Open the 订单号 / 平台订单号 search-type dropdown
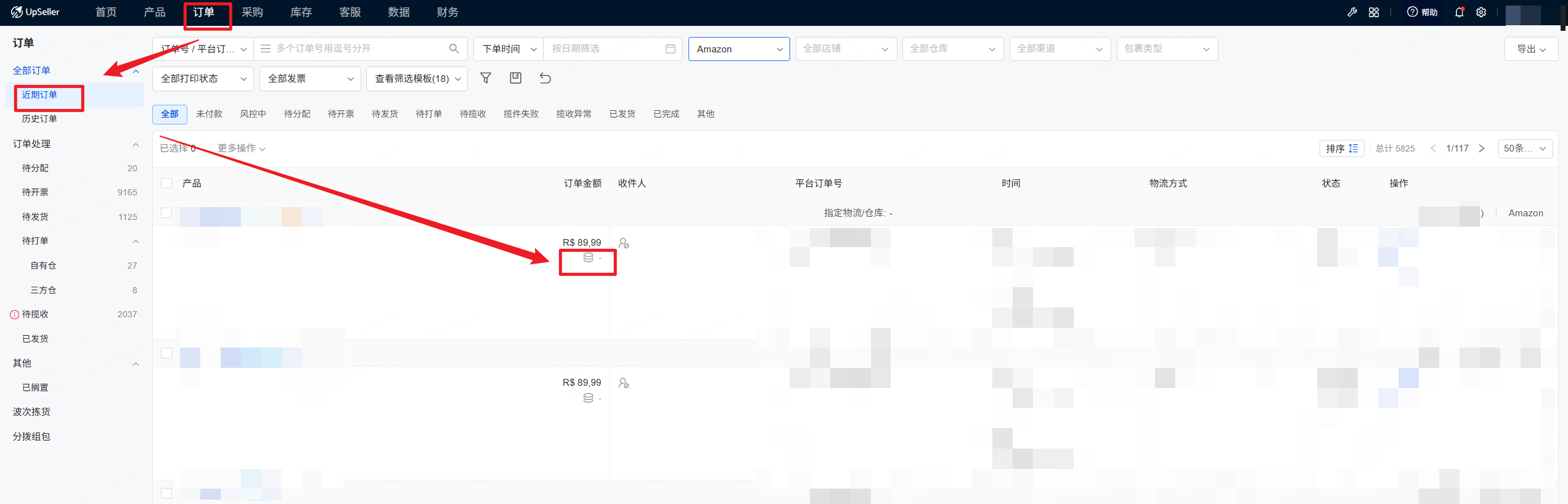 (x=203, y=49)
